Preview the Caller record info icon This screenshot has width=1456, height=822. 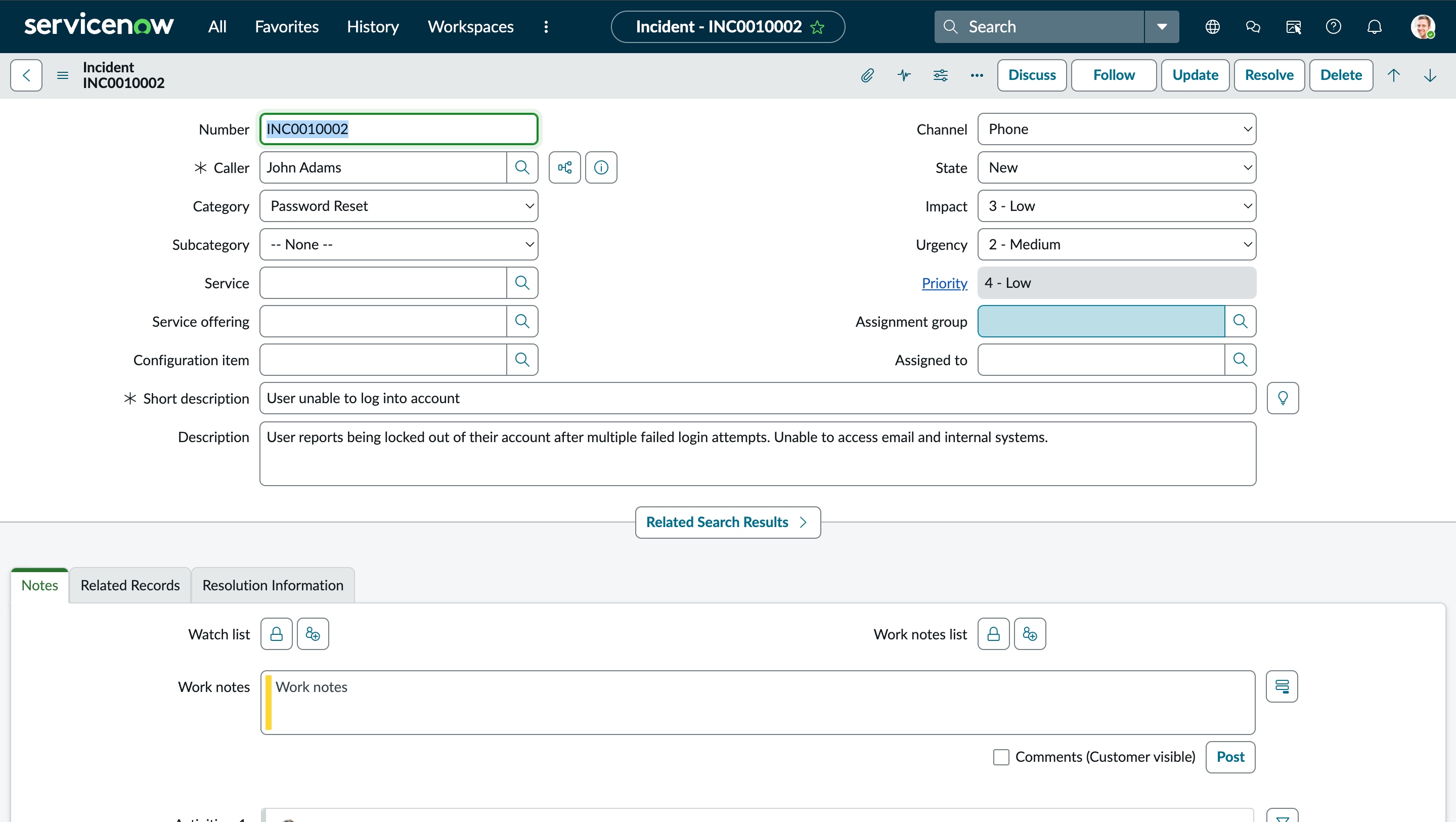click(x=601, y=167)
